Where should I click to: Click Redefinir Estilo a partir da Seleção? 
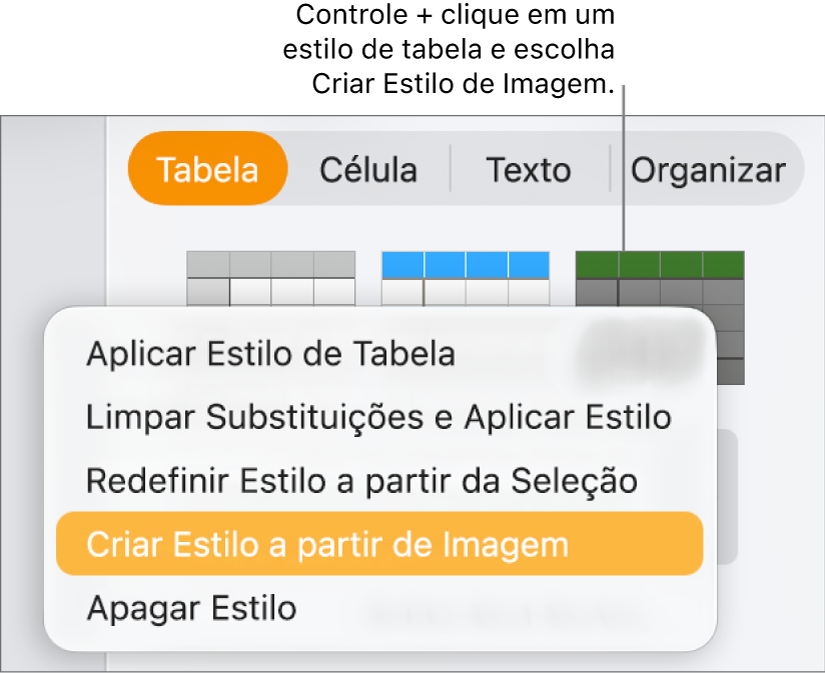358,481
